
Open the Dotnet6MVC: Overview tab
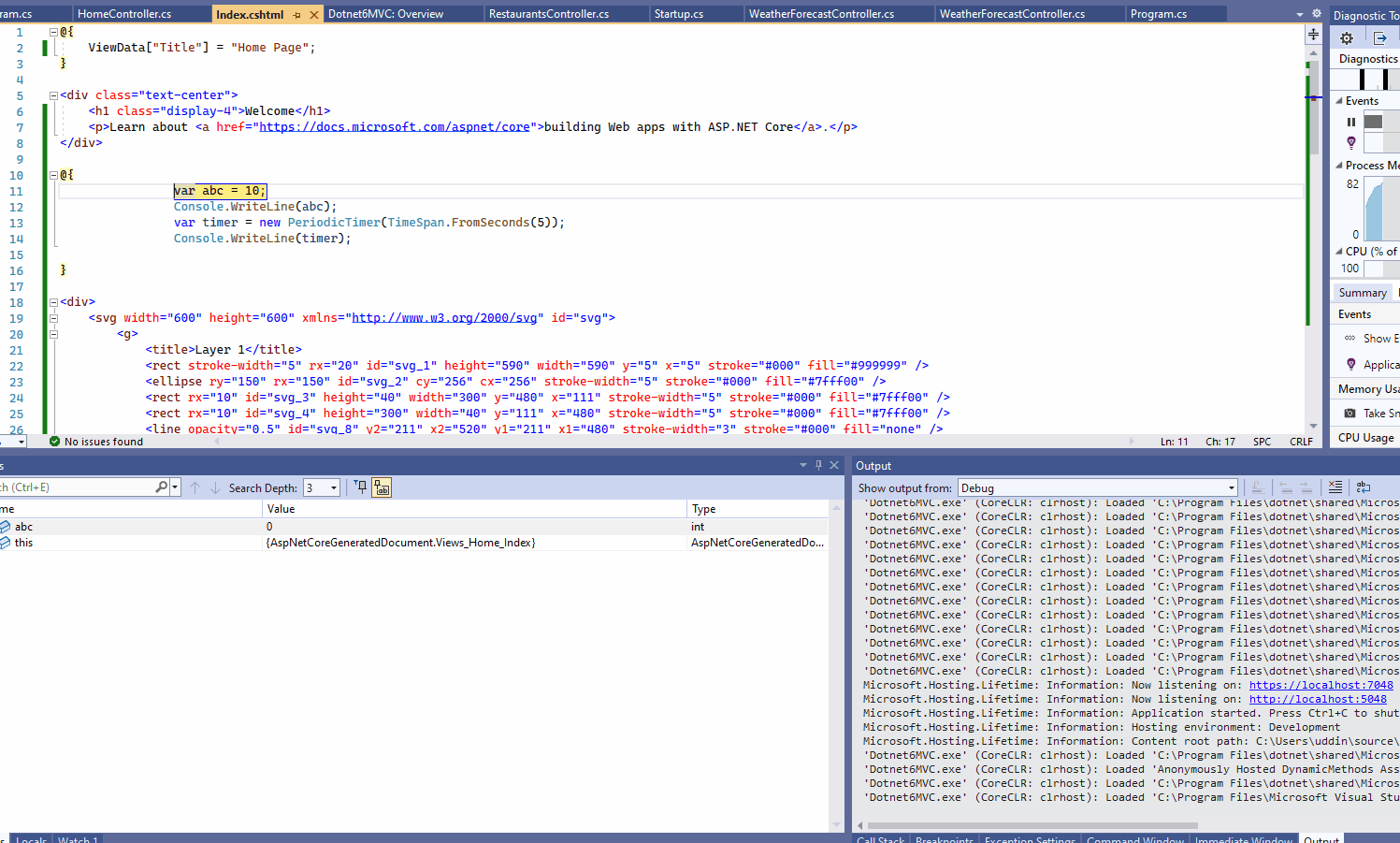[385, 14]
